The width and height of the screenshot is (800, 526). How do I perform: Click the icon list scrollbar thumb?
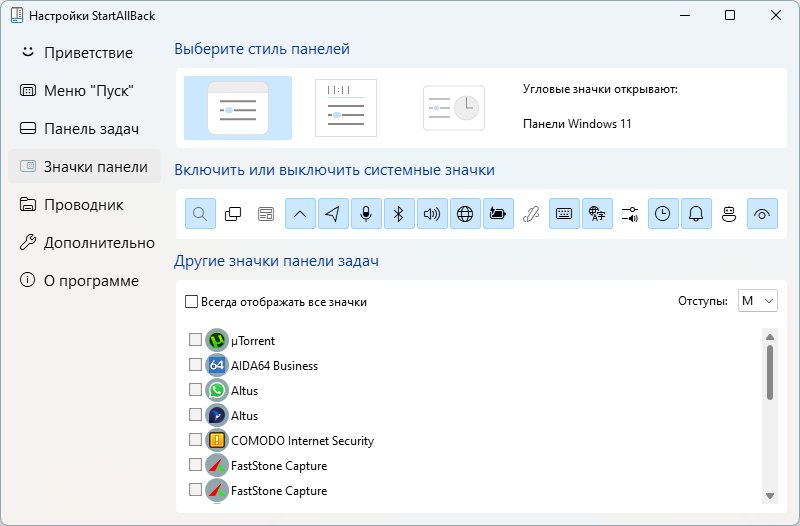(x=770, y=372)
